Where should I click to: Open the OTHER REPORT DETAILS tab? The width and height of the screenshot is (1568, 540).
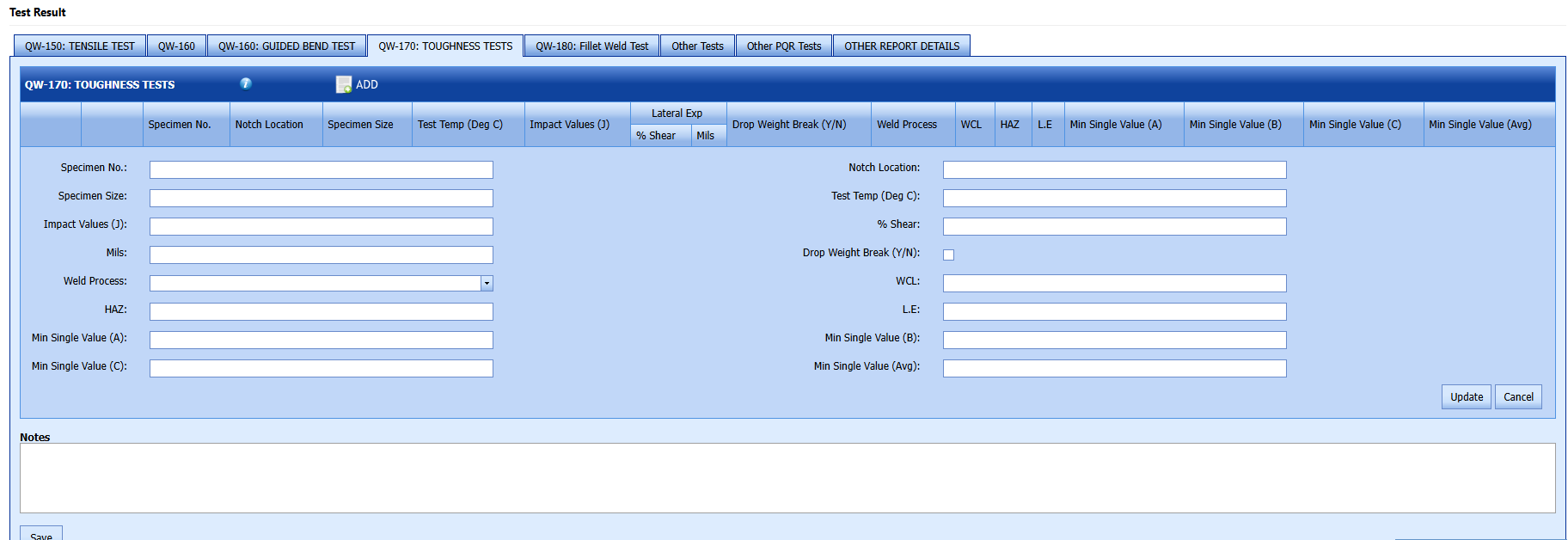tap(901, 46)
